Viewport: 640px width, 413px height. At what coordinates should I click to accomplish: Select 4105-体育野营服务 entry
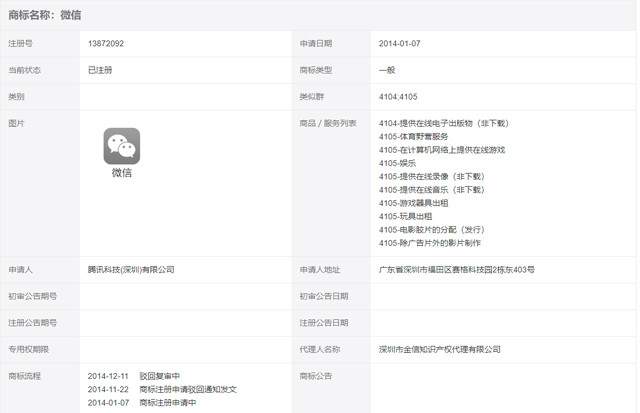point(413,137)
